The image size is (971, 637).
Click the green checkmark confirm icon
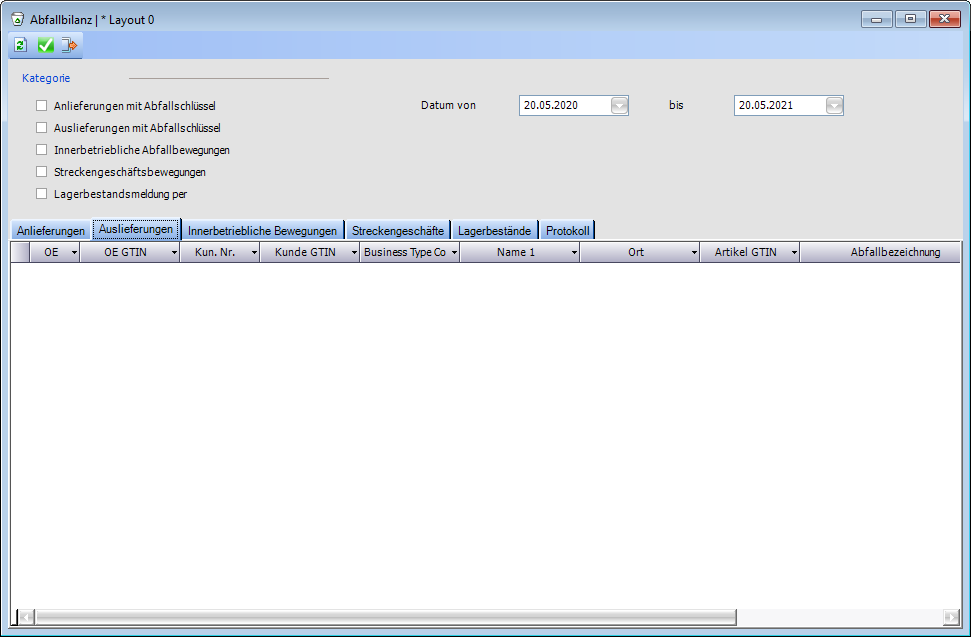point(45,45)
